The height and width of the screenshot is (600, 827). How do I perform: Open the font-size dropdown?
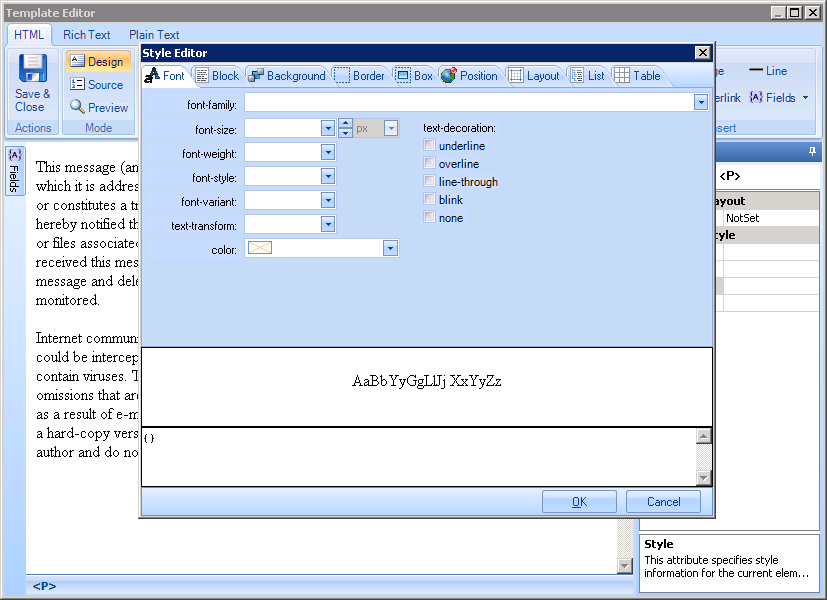[328, 128]
